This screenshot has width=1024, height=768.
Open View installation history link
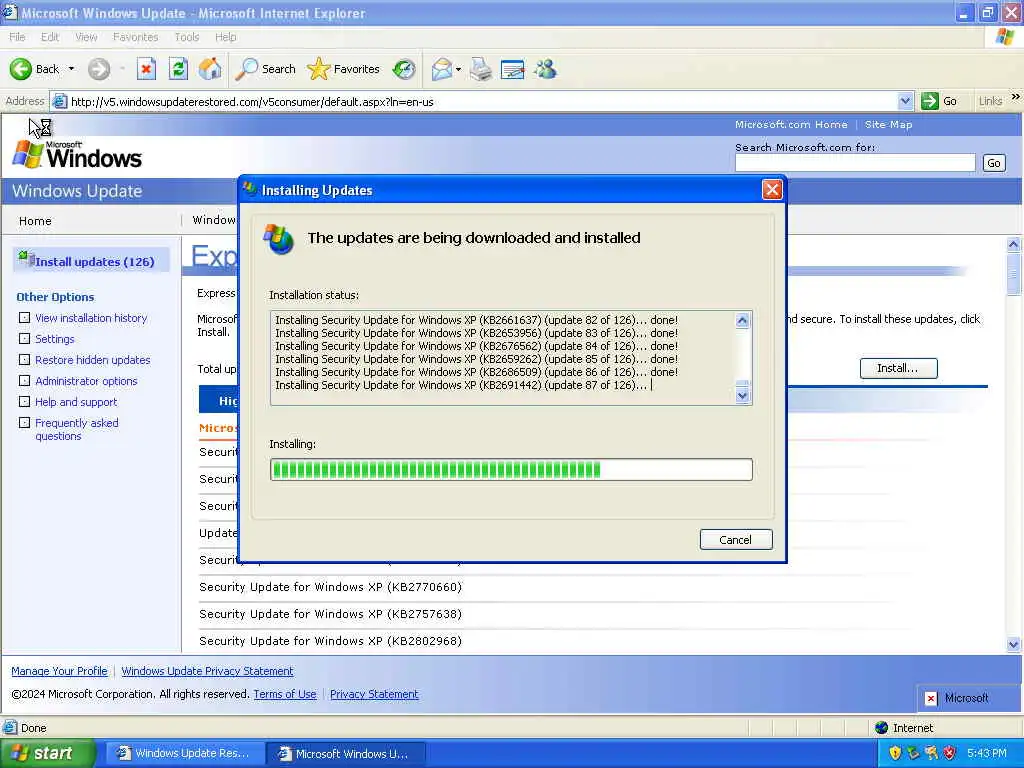pos(91,318)
